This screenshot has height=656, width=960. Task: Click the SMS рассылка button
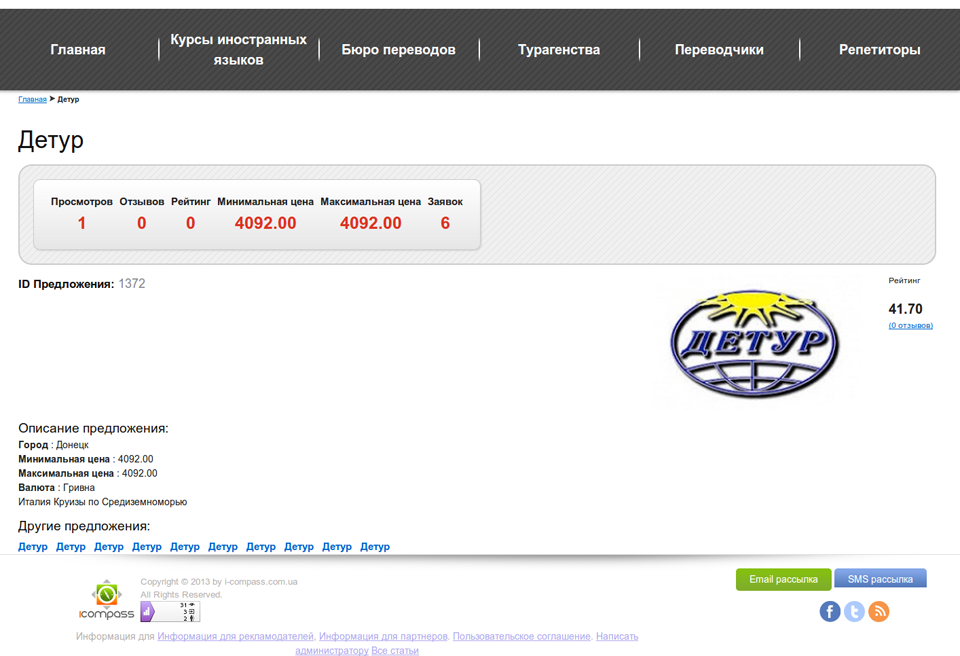pyautogui.click(x=880, y=579)
